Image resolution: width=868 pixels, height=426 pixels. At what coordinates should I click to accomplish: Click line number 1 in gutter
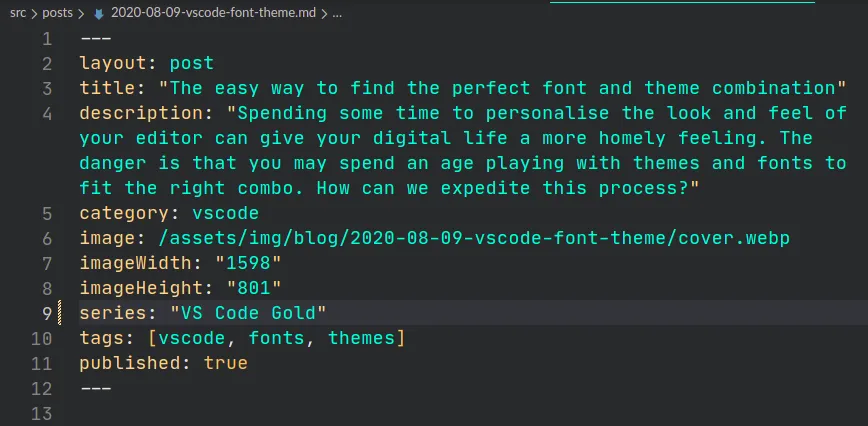[46, 39]
